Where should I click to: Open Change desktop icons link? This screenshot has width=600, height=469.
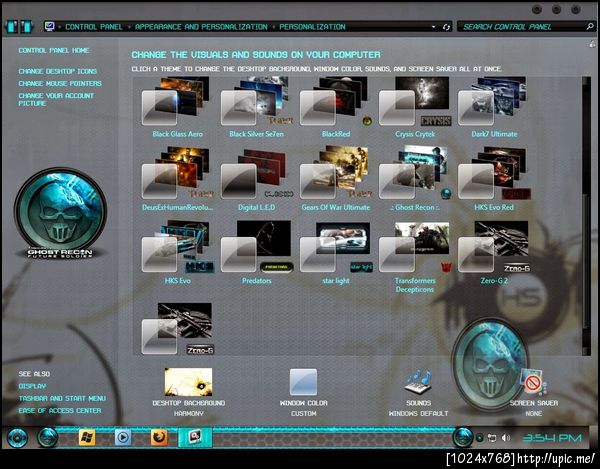tap(57, 71)
